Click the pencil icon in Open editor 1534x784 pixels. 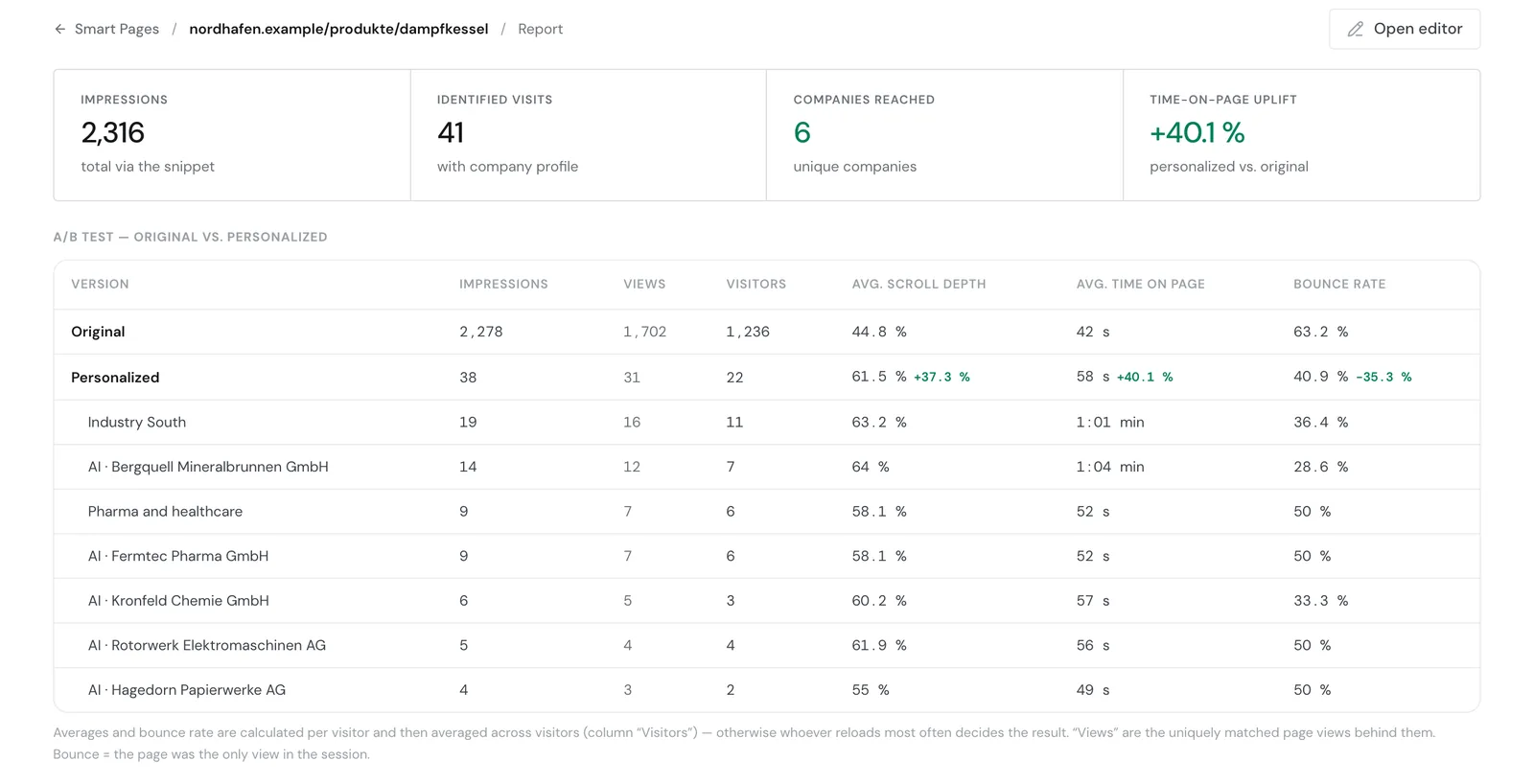point(1355,30)
